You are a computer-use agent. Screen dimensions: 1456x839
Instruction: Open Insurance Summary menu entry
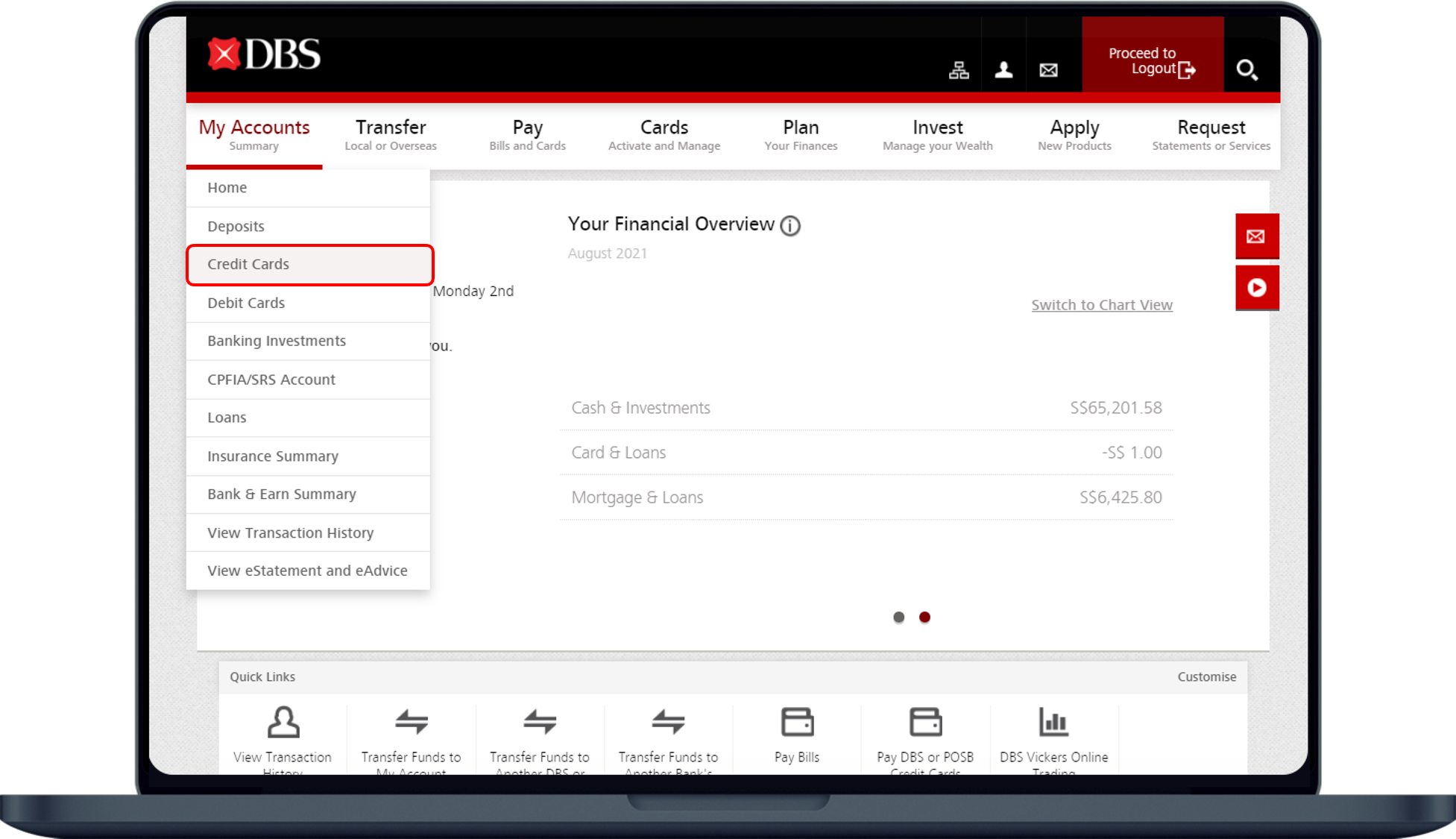(x=308, y=456)
